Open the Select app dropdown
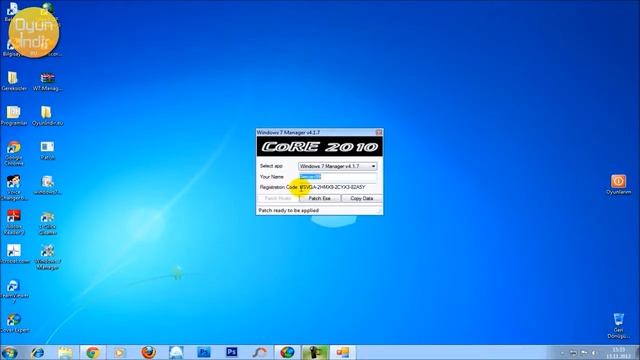Screen dimensions: 640x360 338,167
